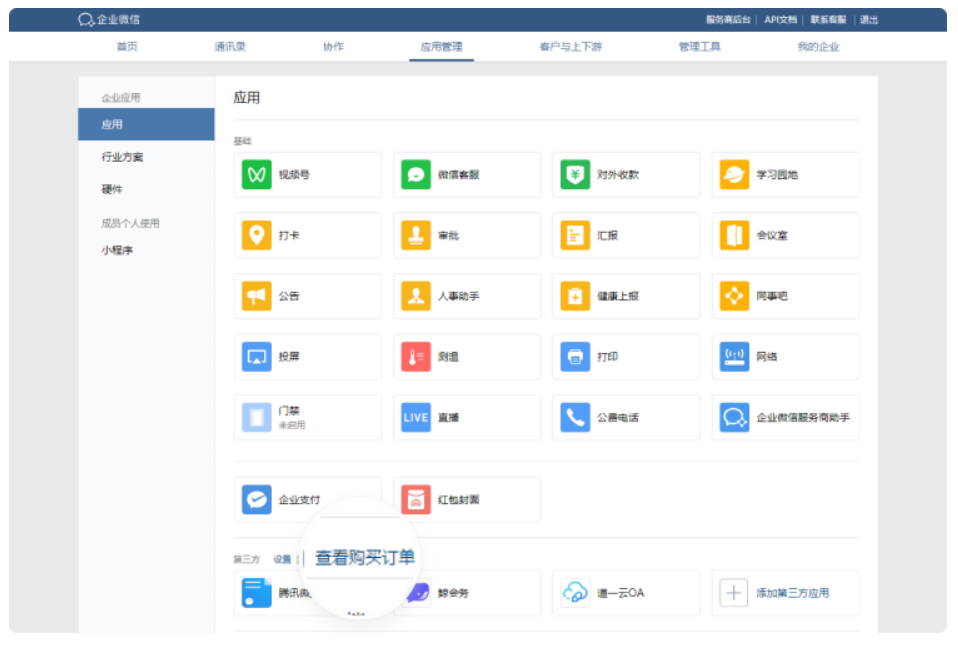Open the 学习园地 planet icon
This screenshot has width=958, height=652.
(734, 175)
